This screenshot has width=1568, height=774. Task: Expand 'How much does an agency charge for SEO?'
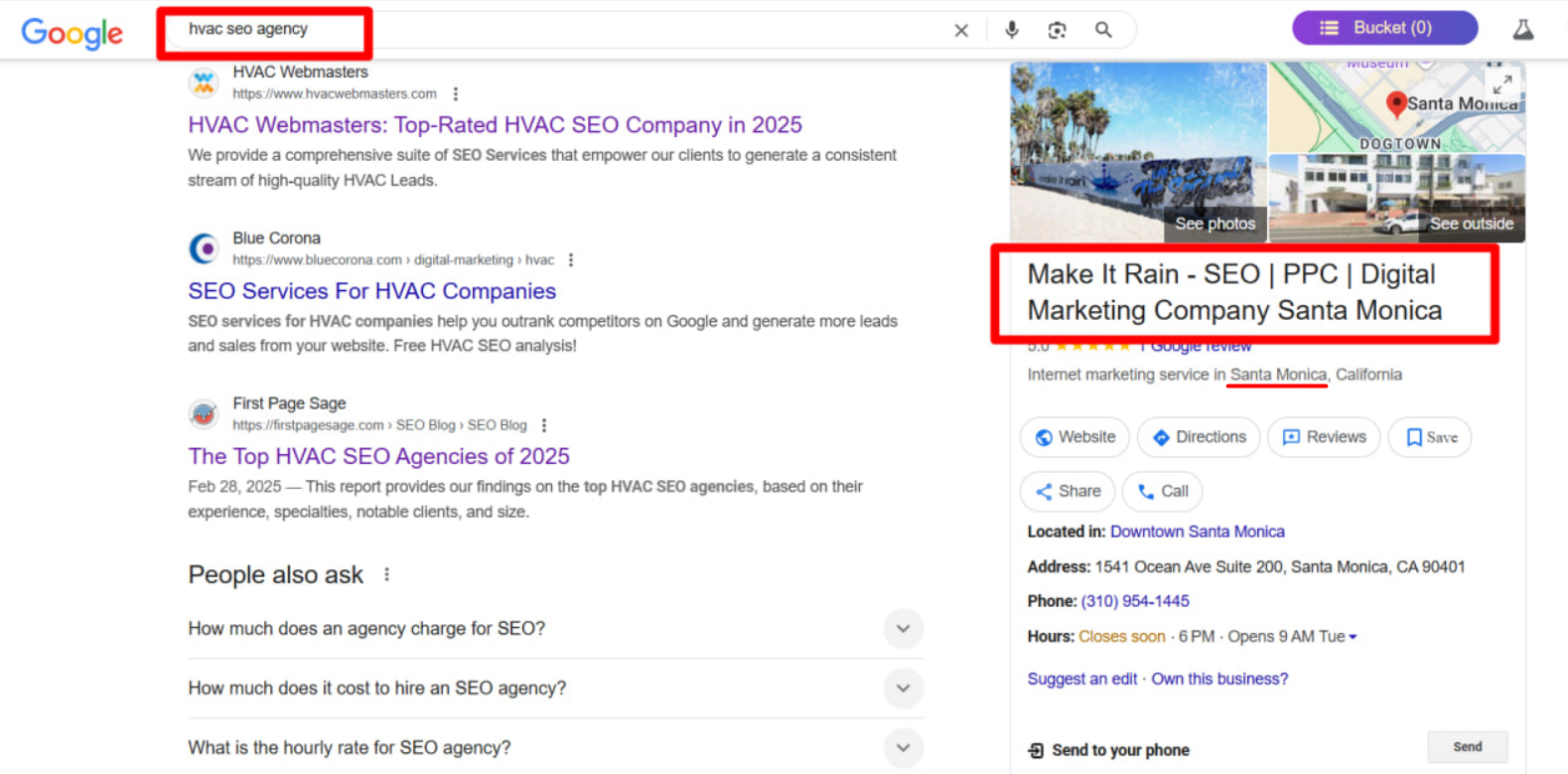point(555,629)
